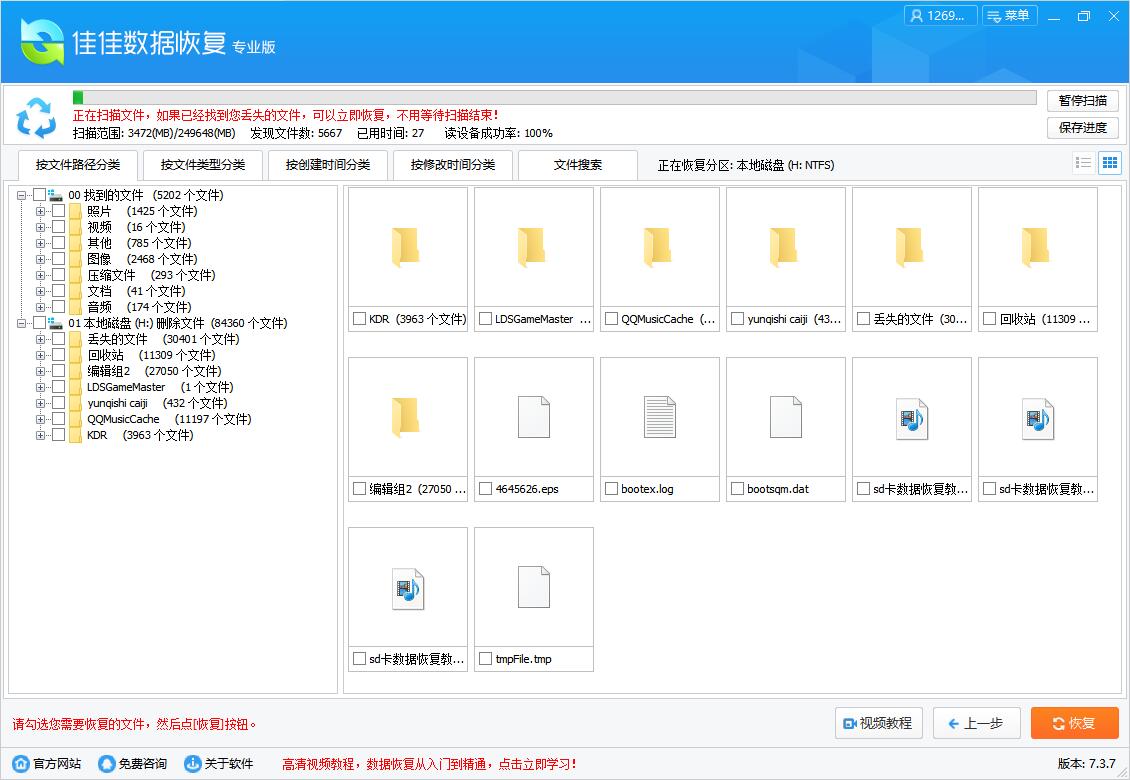Select the LDSGameMaster folder icon in grid
1130x780 pixels.
(x=533, y=248)
